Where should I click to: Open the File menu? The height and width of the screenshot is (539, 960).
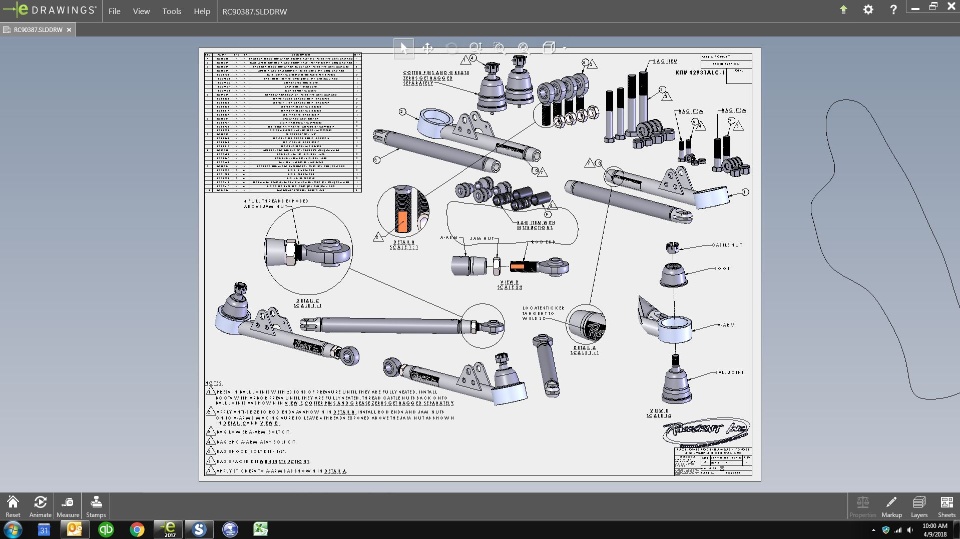(114, 11)
